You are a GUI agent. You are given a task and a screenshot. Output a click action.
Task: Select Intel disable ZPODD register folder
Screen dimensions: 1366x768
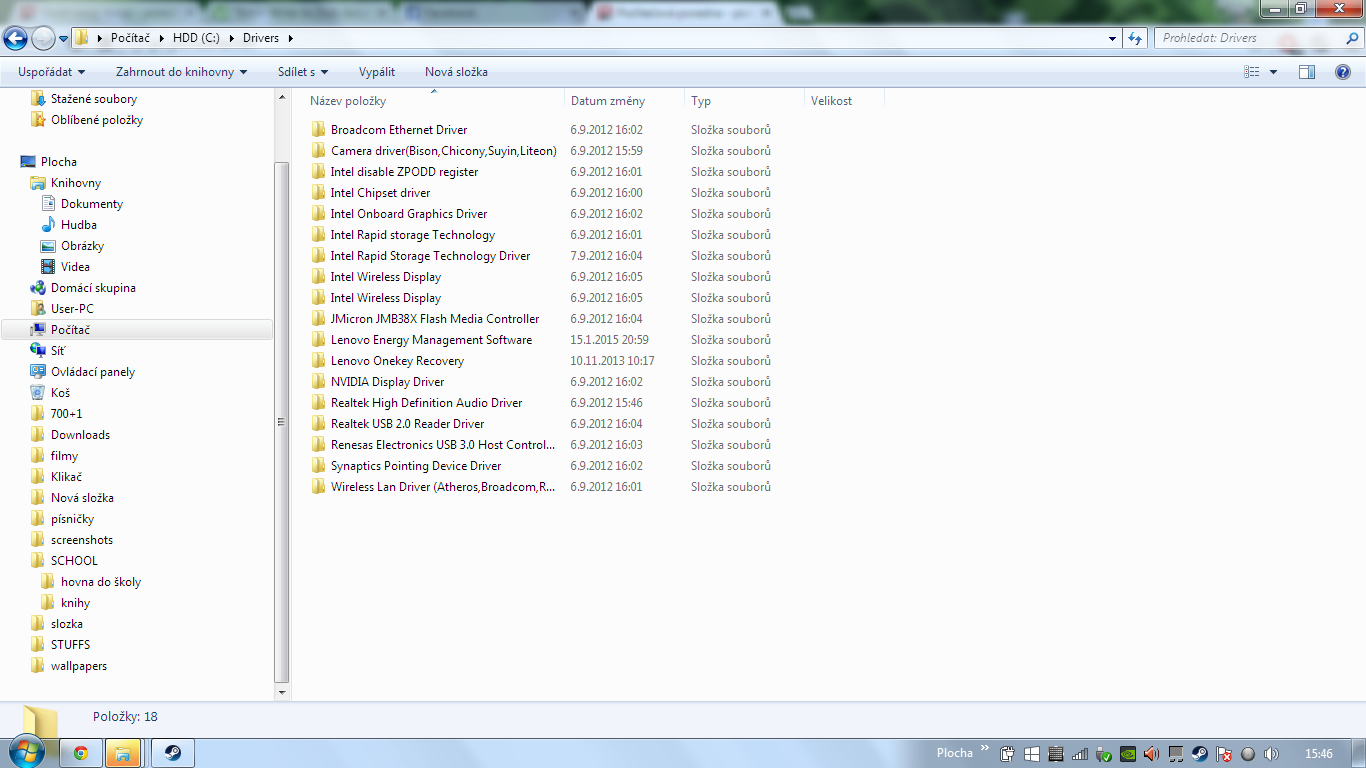[404, 172]
